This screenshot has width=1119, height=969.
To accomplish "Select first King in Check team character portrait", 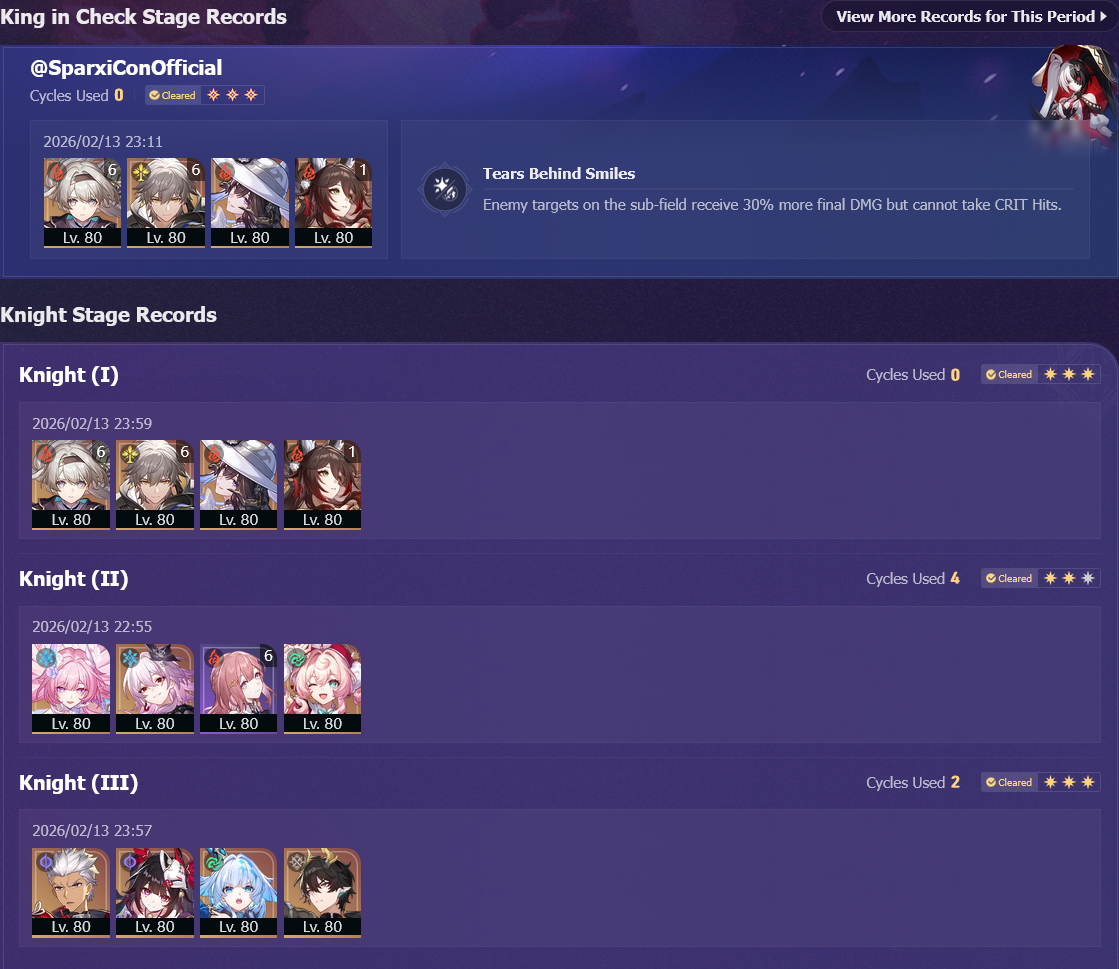I will [x=82, y=203].
